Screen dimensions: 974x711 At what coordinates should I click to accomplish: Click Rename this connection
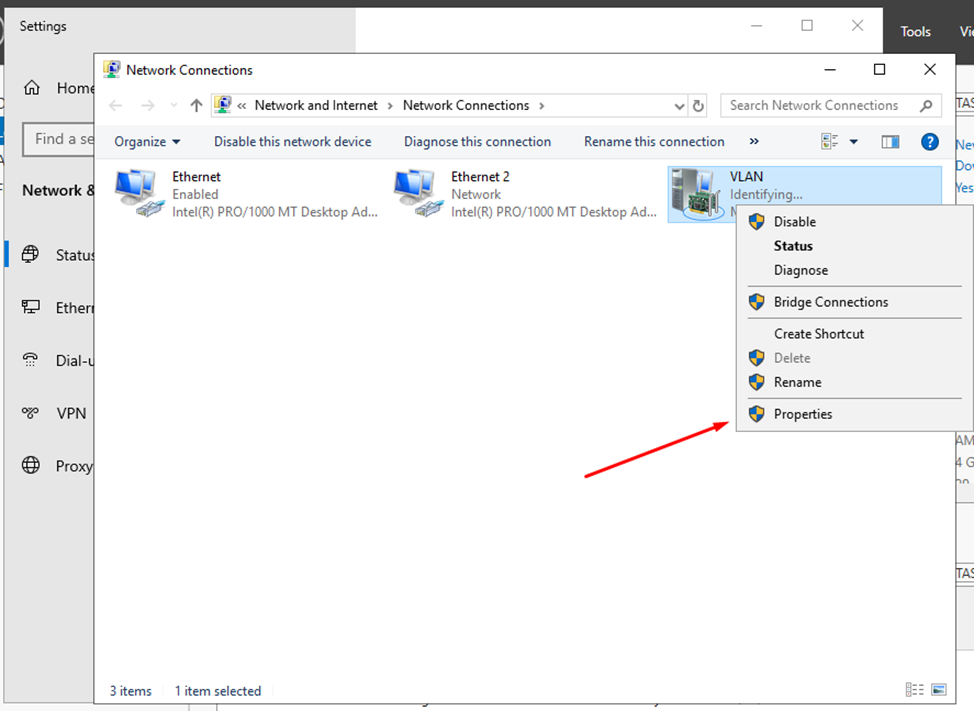click(654, 141)
